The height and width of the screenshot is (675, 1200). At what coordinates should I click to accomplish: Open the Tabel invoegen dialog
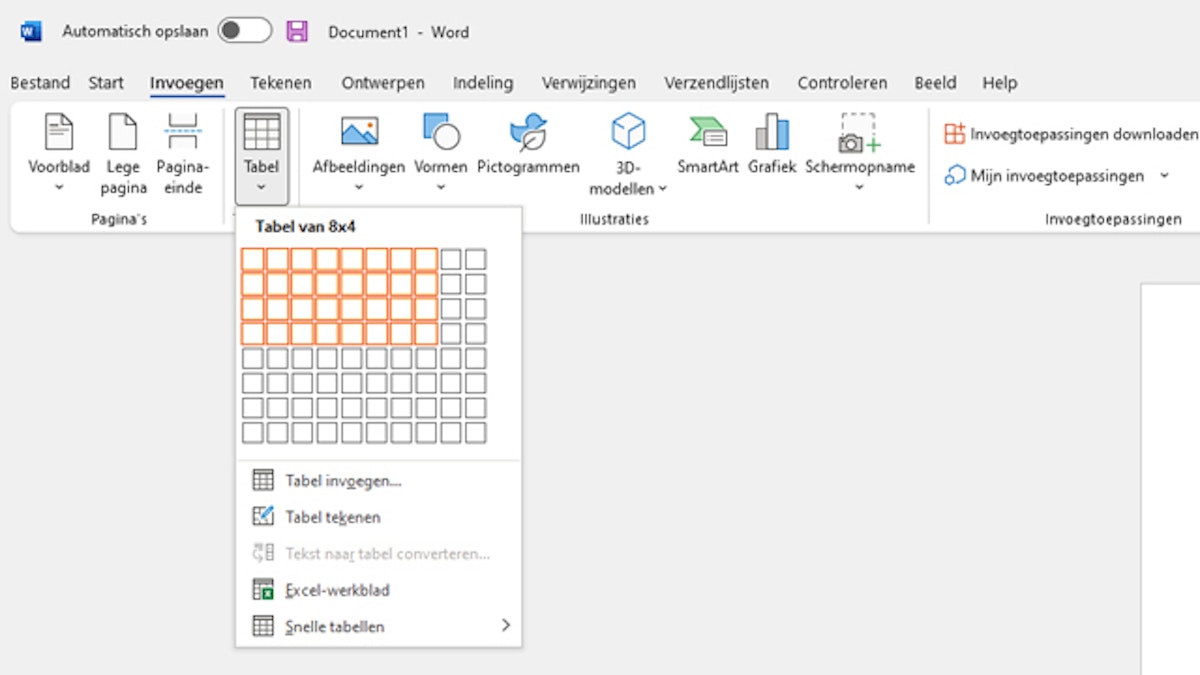(340, 479)
